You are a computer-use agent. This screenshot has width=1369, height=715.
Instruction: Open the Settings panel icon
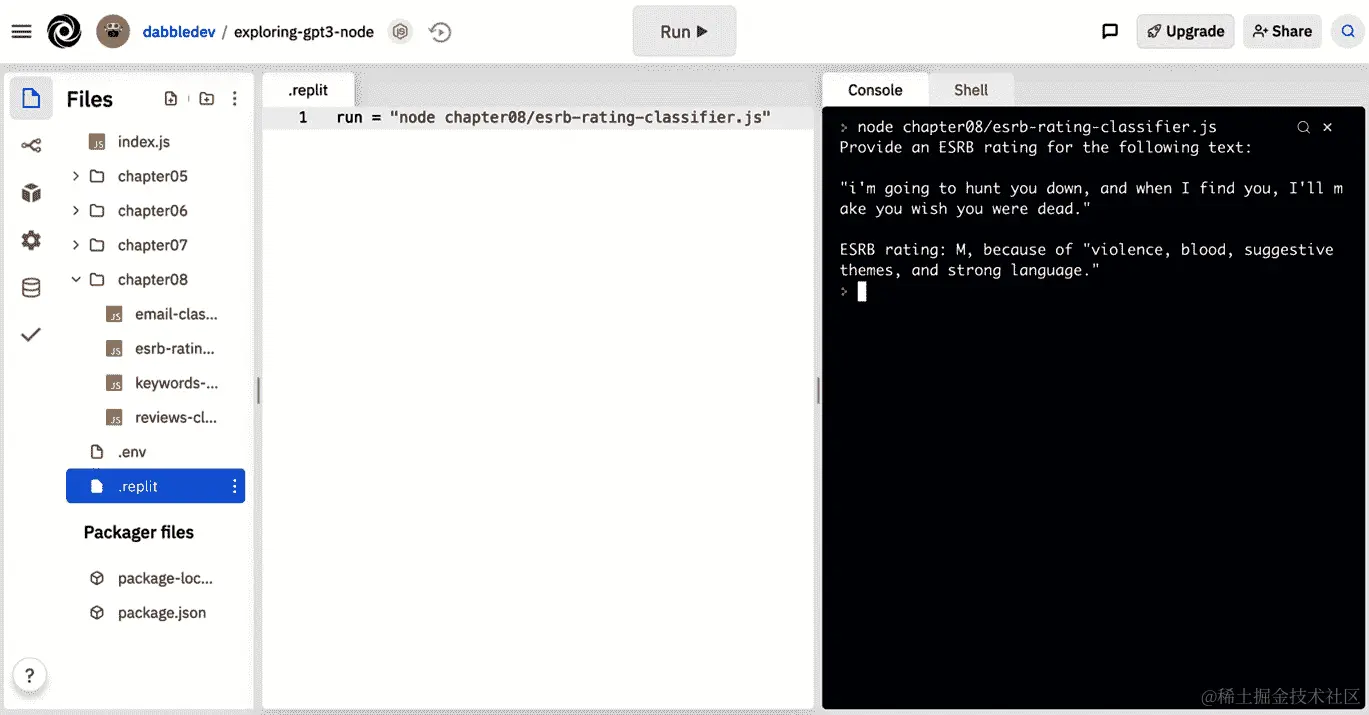(30, 240)
